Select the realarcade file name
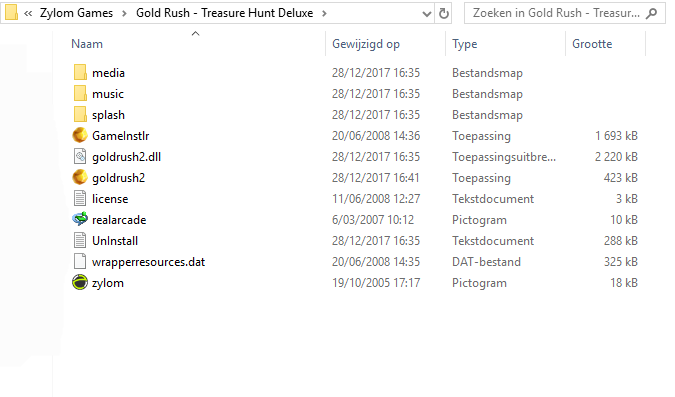 [x=119, y=220]
